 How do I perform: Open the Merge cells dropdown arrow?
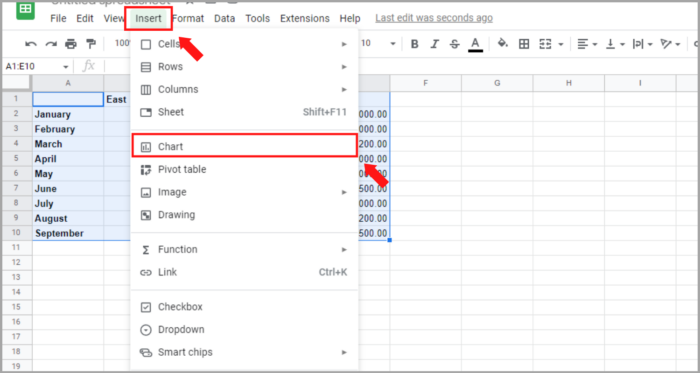click(561, 44)
